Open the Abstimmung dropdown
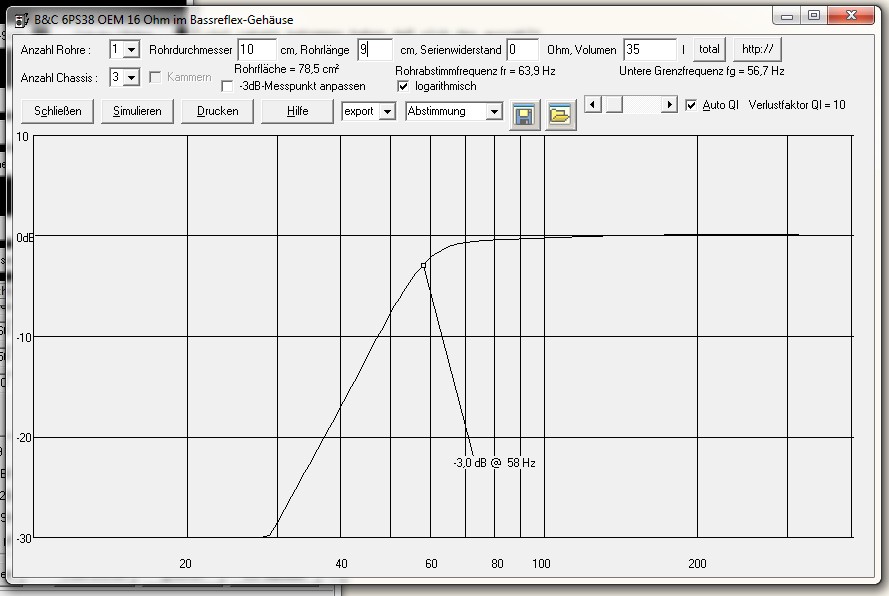 coord(494,111)
